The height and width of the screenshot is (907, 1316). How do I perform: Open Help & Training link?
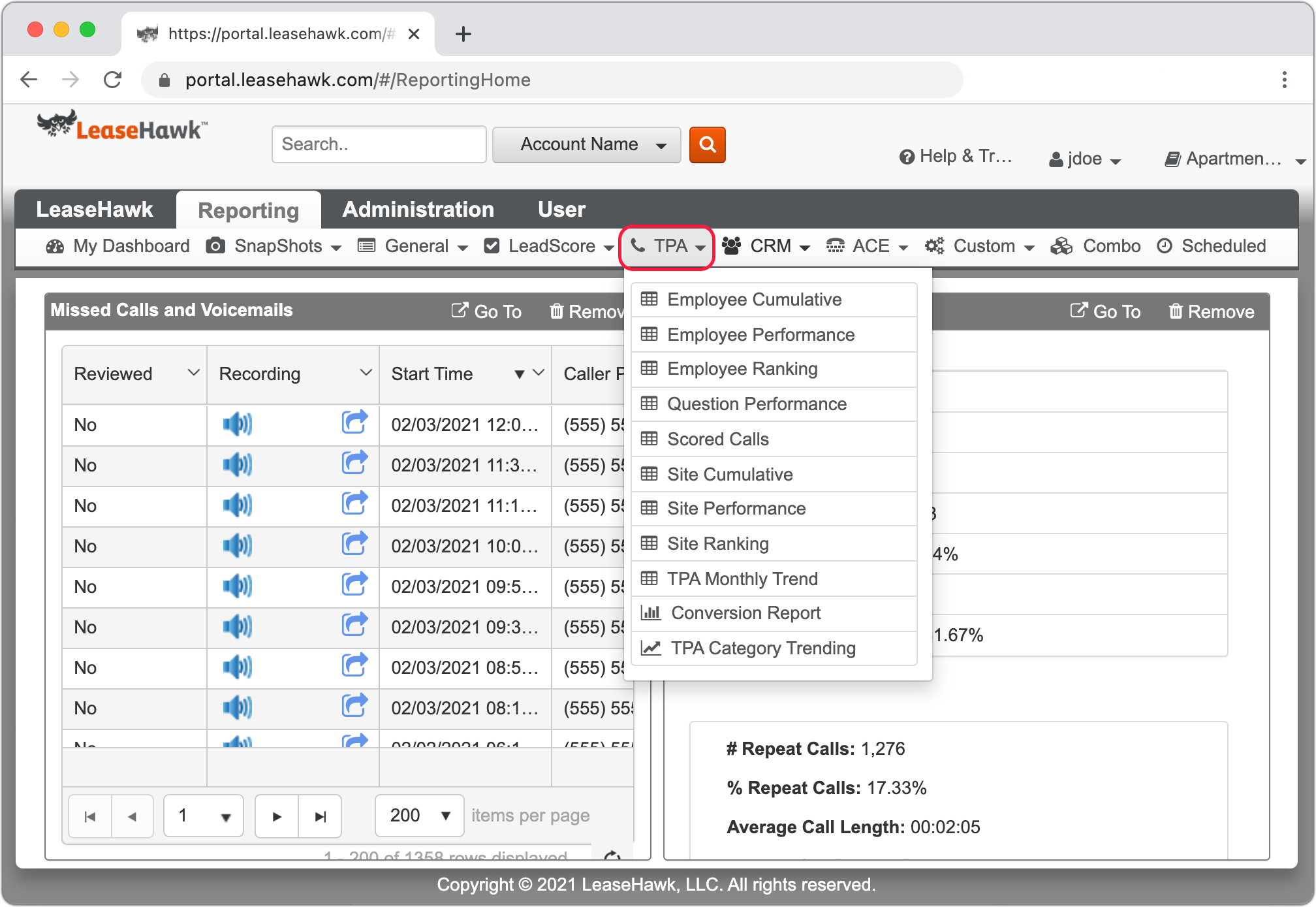pyautogui.click(x=956, y=157)
